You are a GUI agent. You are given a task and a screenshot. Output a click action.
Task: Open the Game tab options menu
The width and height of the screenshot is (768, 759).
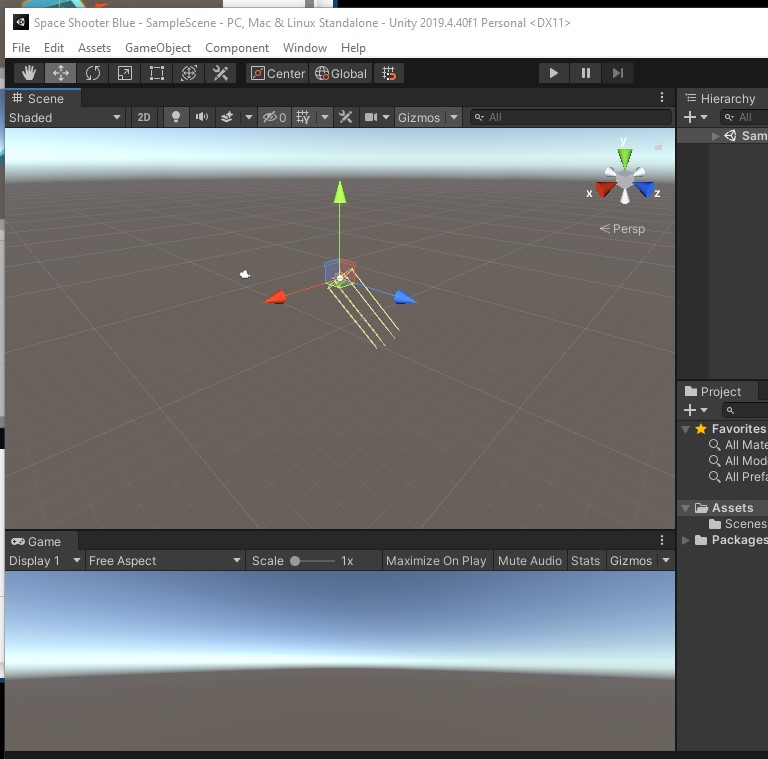[x=662, y=540]
